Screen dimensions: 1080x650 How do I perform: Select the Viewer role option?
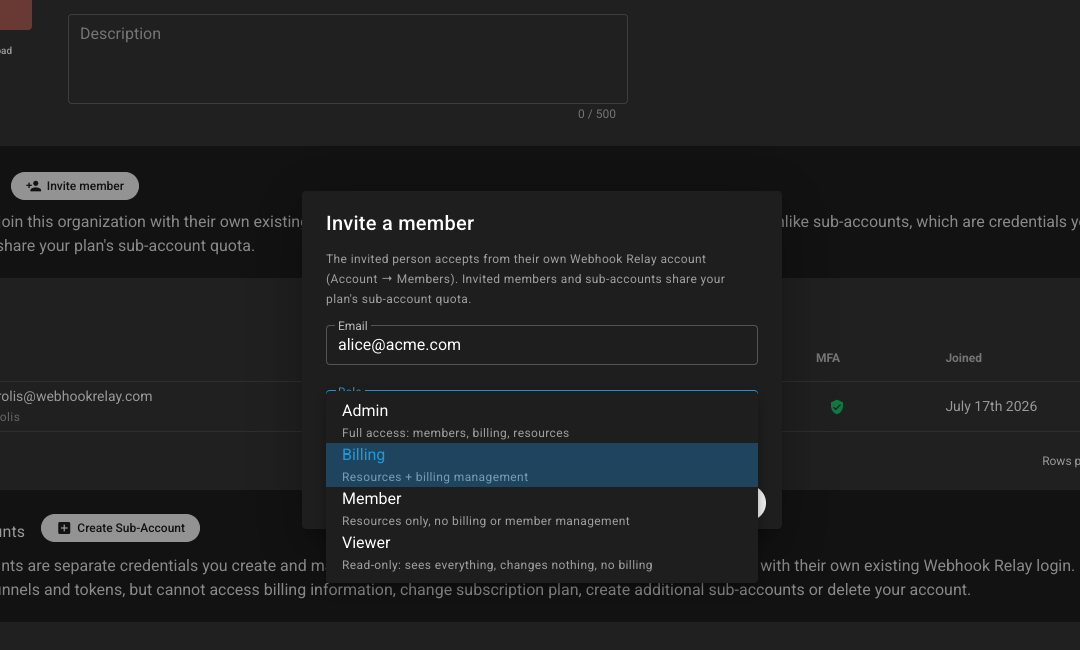point(541,553)
